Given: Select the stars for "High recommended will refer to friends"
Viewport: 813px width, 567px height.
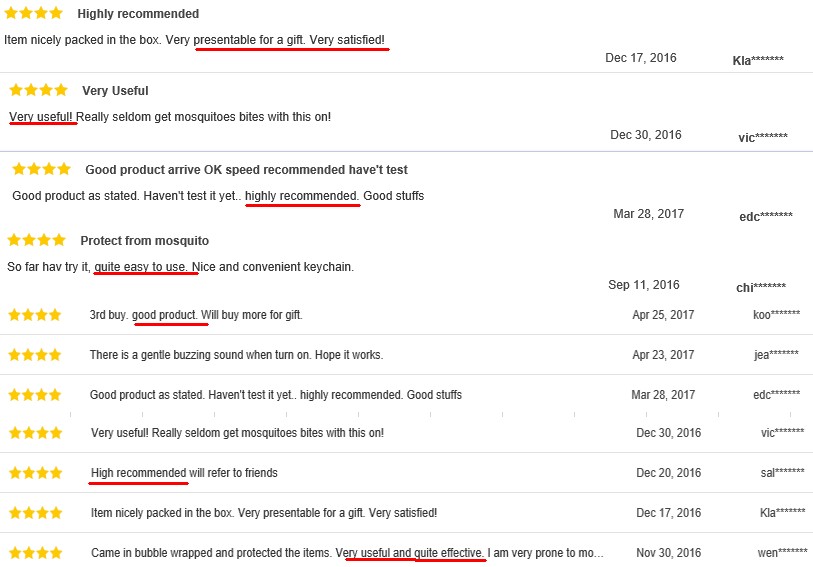Looking at the screenshot, I should 35,473.
